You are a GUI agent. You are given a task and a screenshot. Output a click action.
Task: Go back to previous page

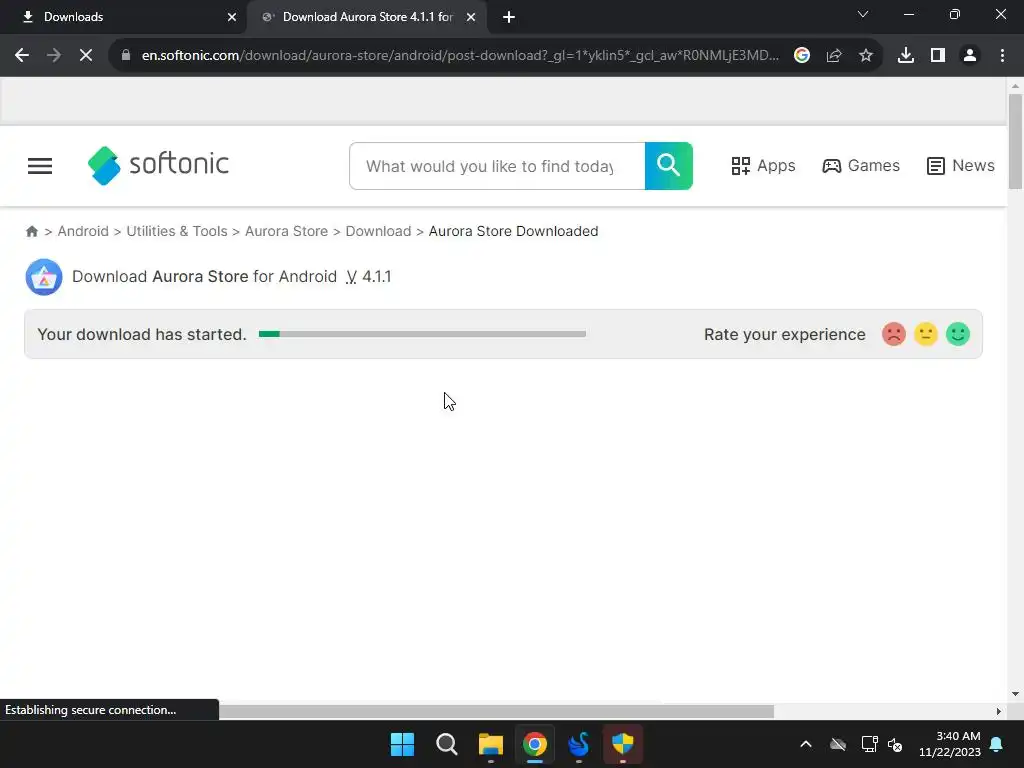[22, 56]
